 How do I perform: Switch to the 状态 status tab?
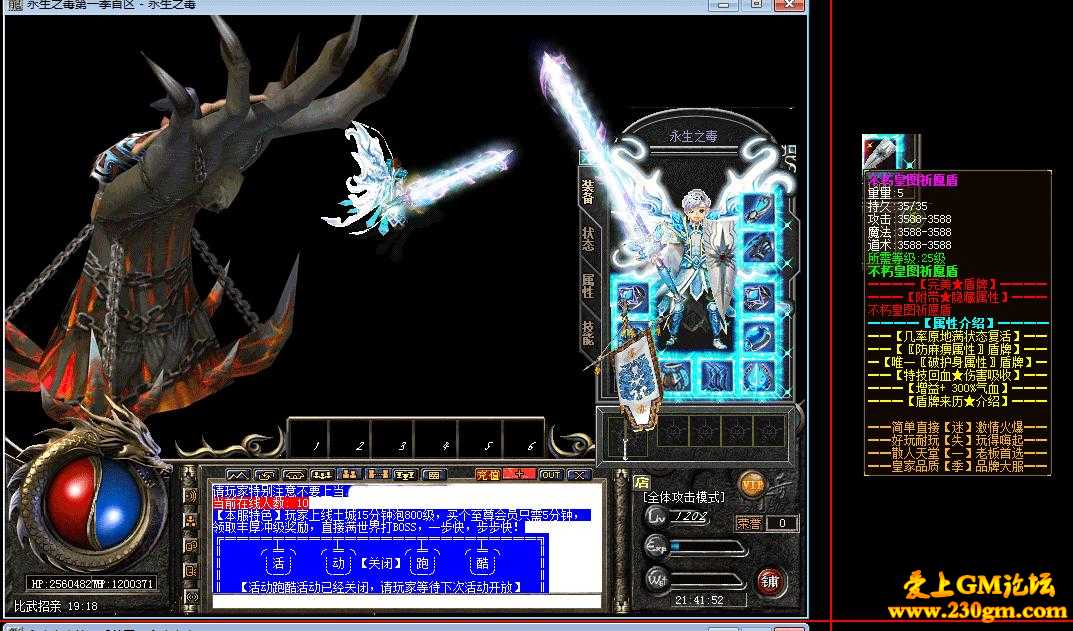click(x=588, y=238)
